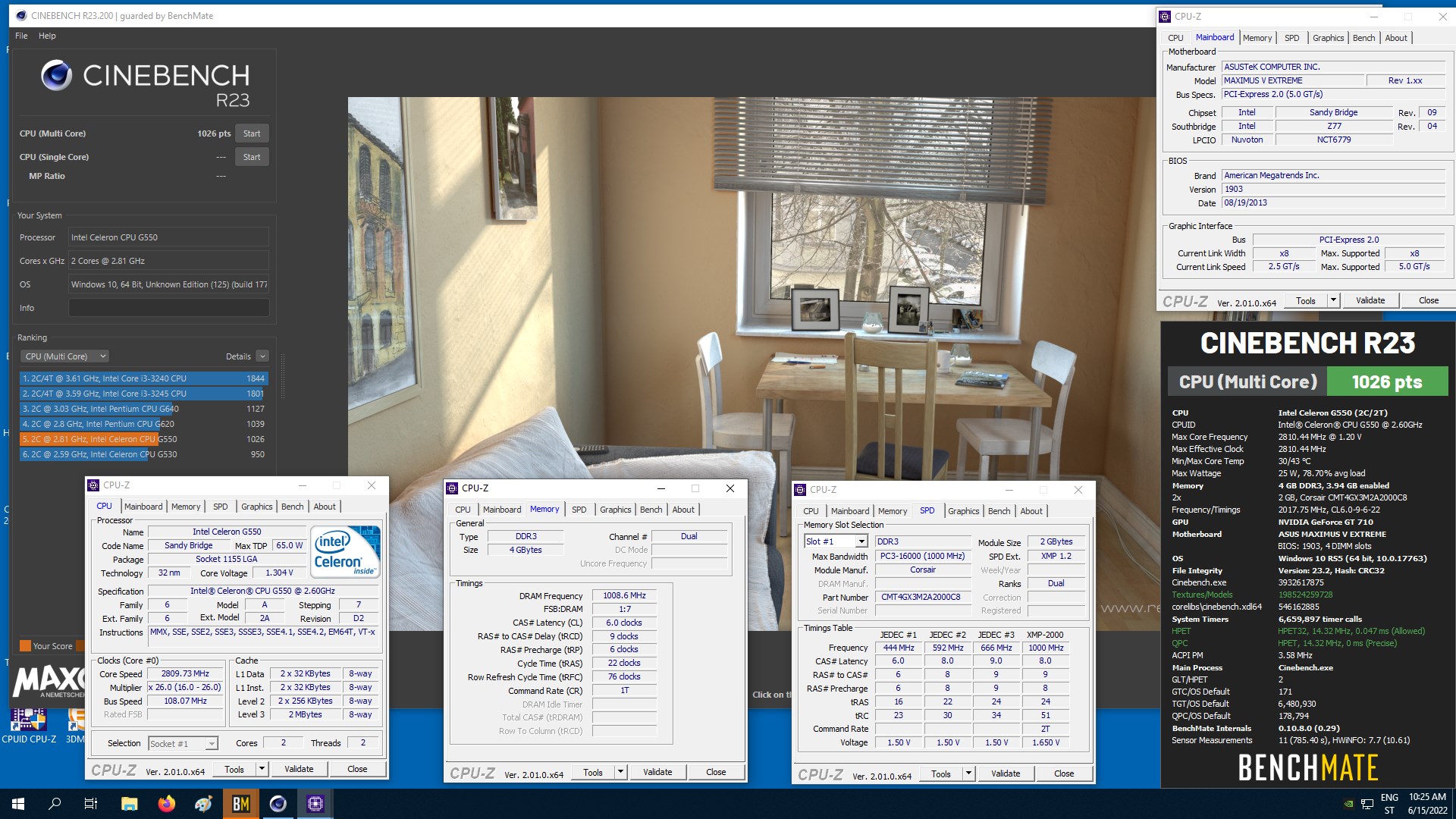Click Tools button in SPD window
This screenshot has height=819, width=1456.
pyautogui.click(x=940, y=773)
